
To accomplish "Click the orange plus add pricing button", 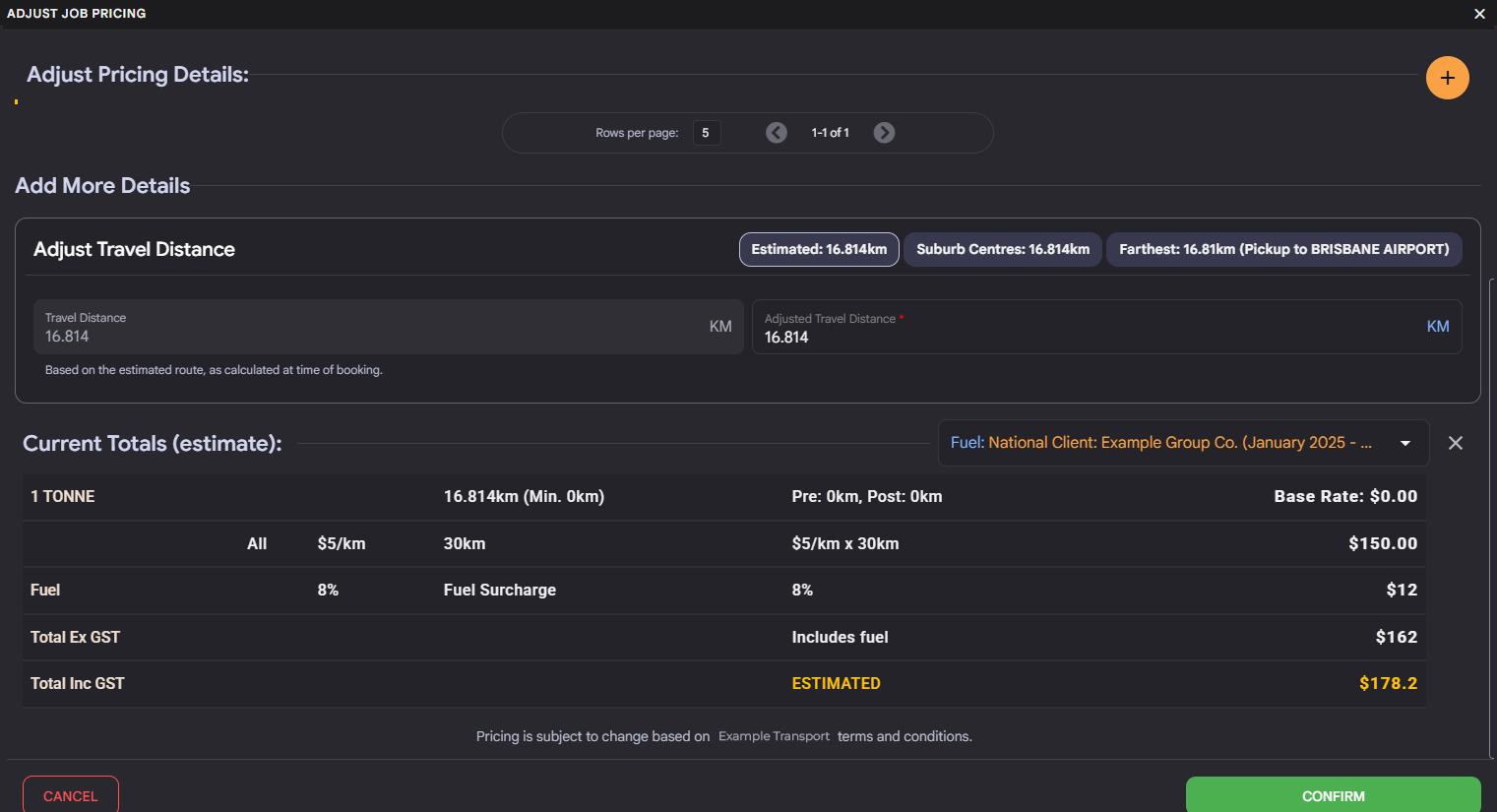I will [x=1447, y=78].
